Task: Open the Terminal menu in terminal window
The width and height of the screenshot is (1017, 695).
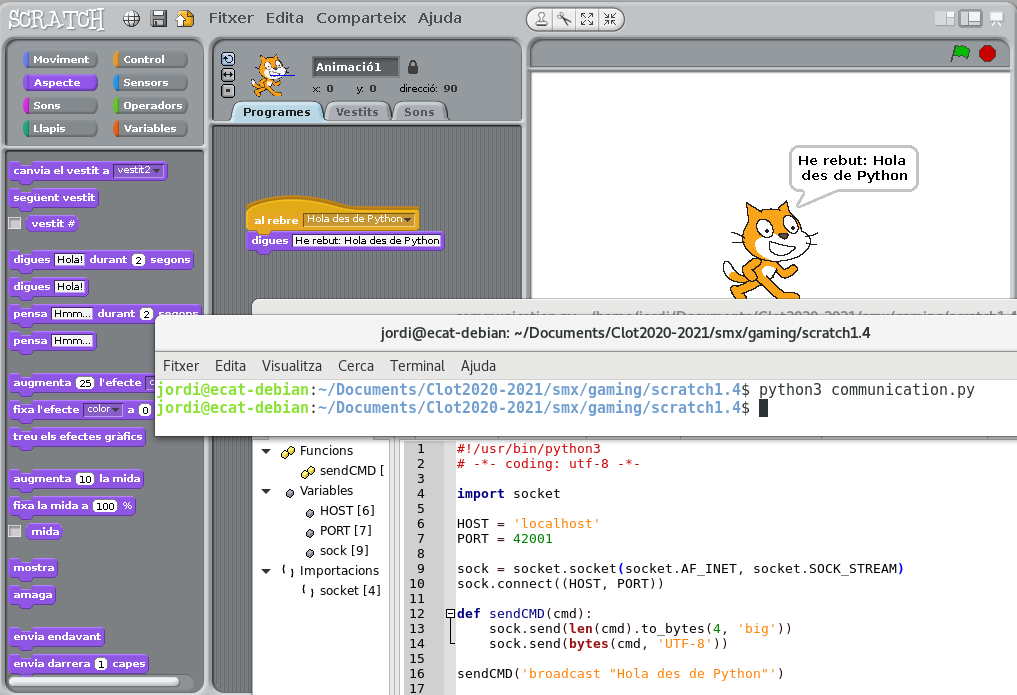Action: (x=418, y=366)
